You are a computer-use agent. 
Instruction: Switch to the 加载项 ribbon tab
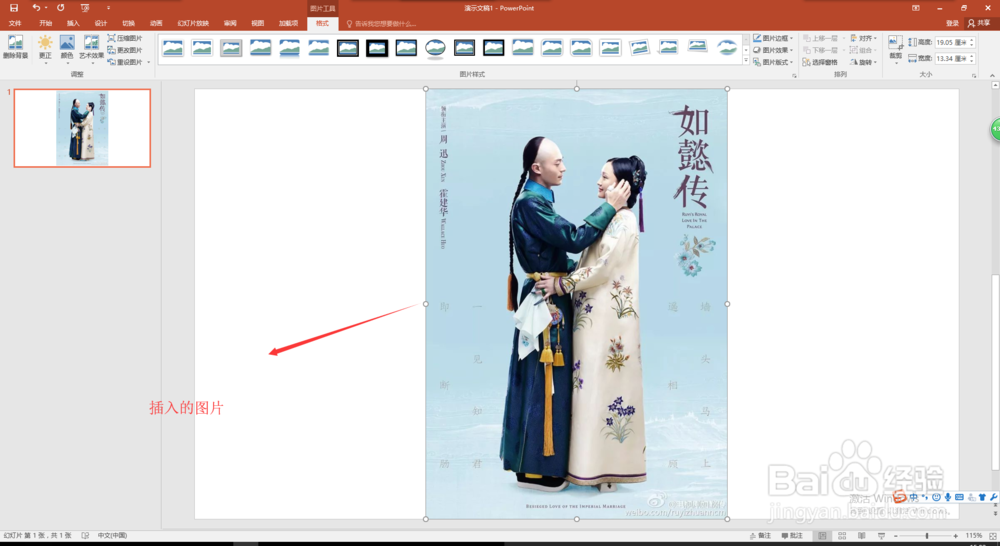coord(288,23)
